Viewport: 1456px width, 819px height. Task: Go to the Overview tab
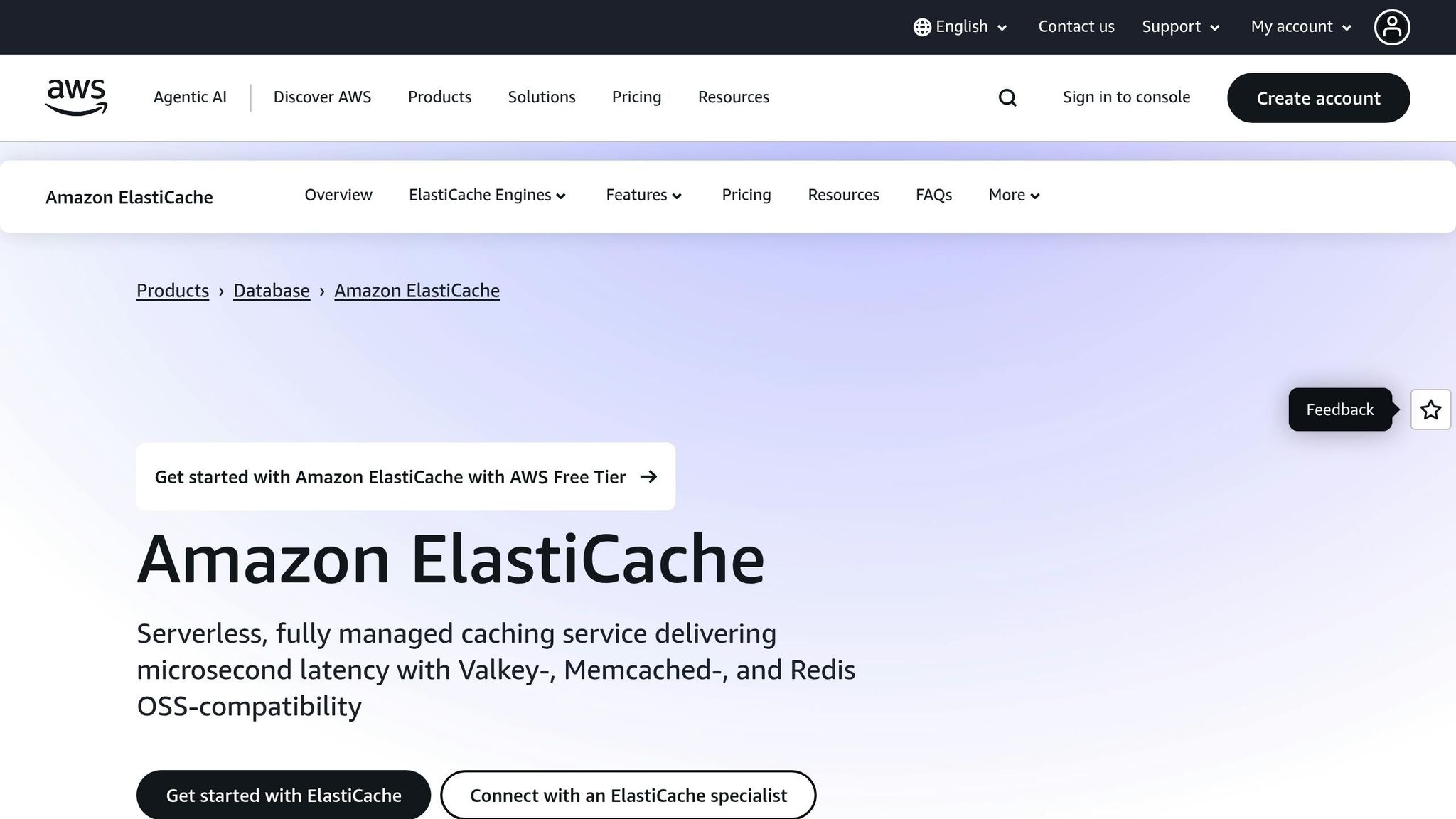(x=338, y=195)
